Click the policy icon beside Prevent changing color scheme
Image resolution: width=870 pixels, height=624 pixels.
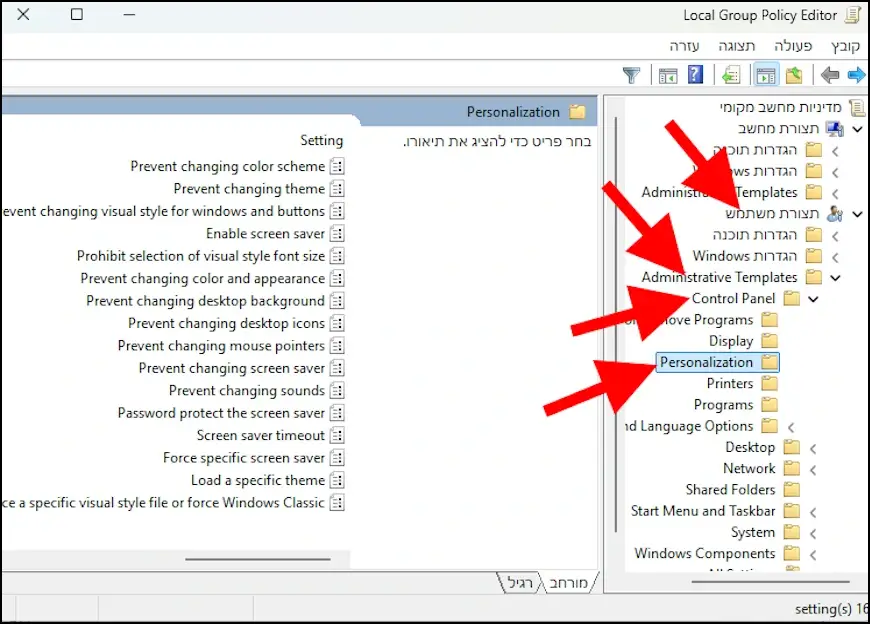point(337,166)
